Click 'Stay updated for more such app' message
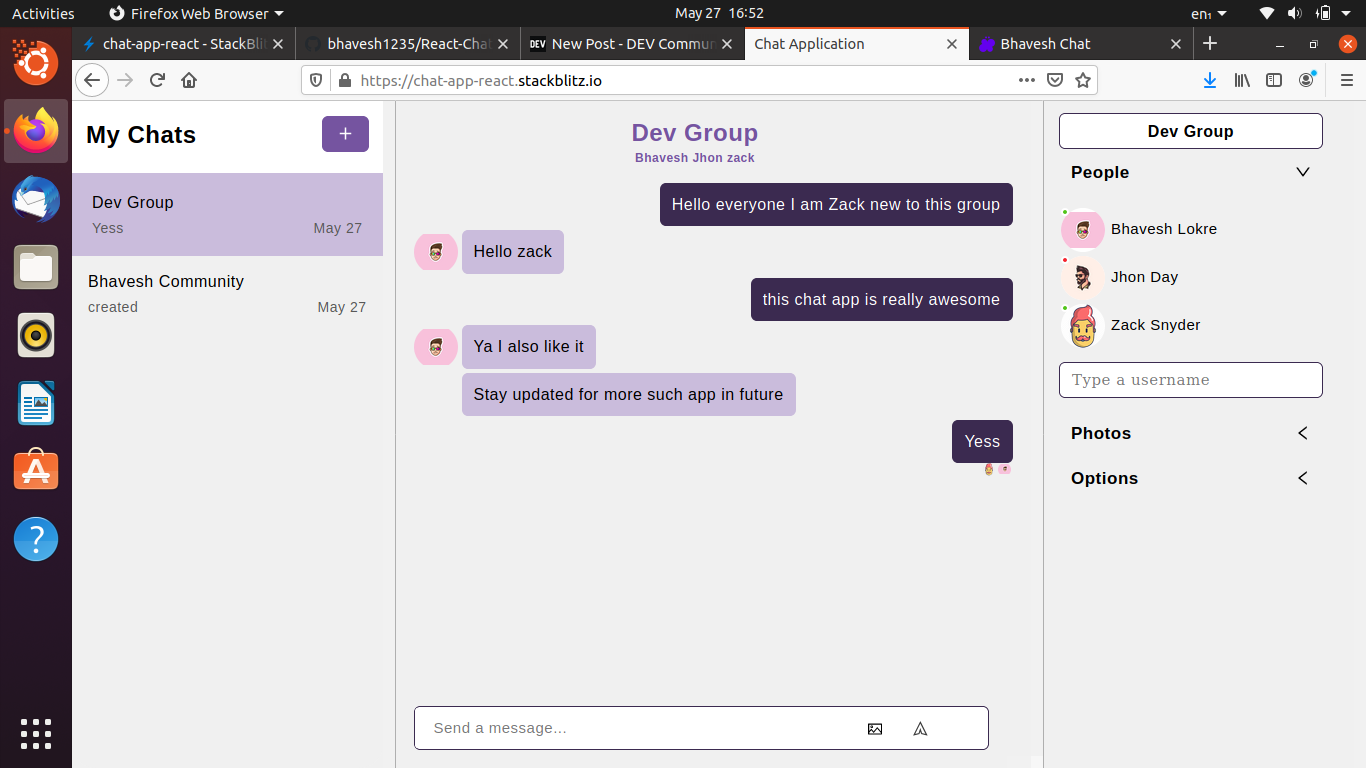Image resolution: width=1366 pixels, height=768 pixels. (x=628, y=394)
